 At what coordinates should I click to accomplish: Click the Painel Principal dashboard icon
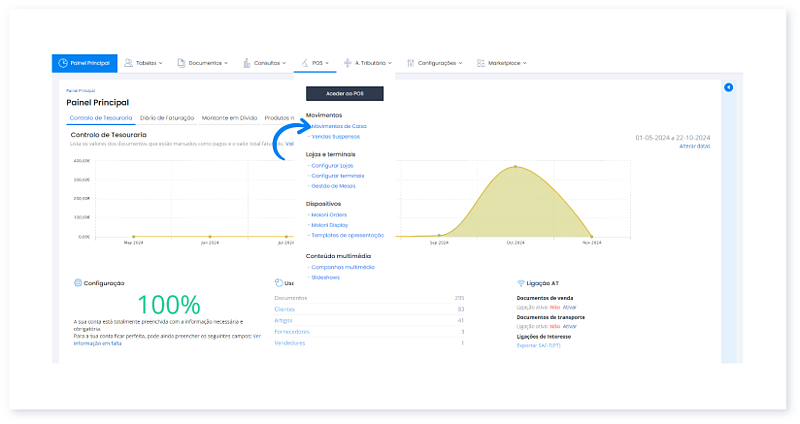tap(63, 63)
